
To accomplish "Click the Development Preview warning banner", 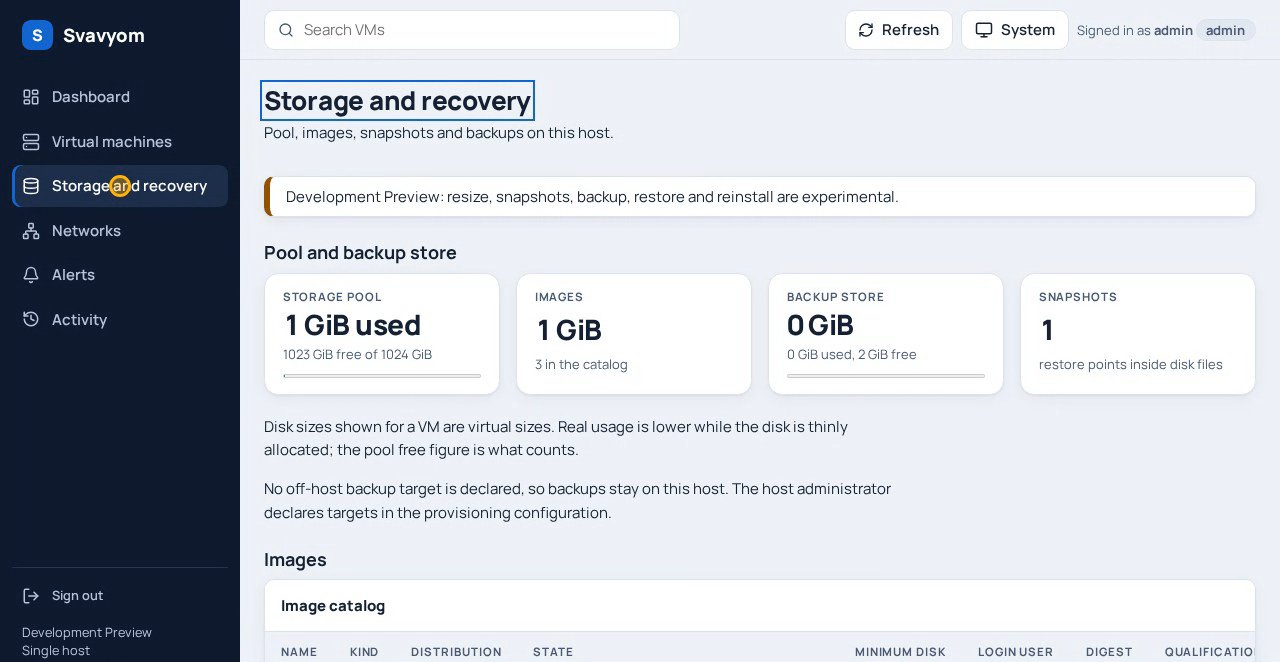I will click(x=760, y=197).
